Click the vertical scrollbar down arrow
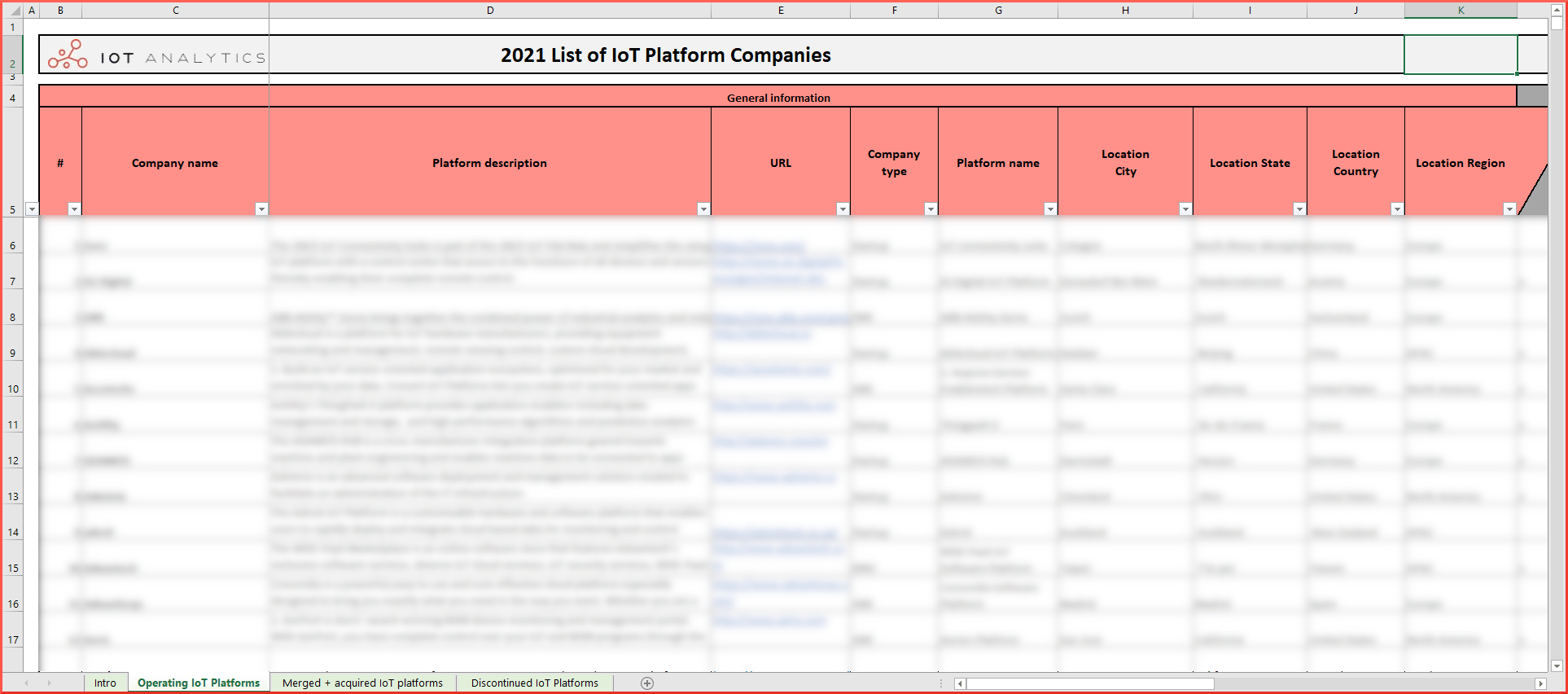 pyautogui.click(x=1557, y=665)
